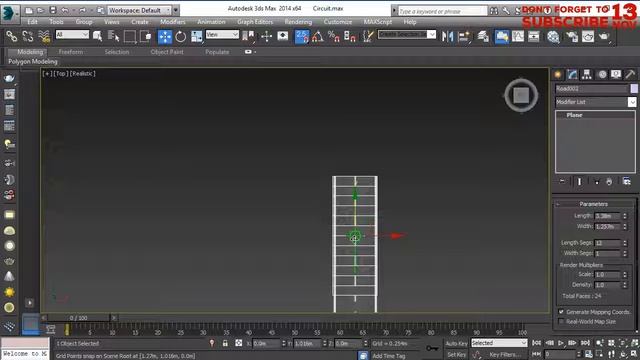Click Add Time Tag
640x360 pixels.
coord(389,356)
